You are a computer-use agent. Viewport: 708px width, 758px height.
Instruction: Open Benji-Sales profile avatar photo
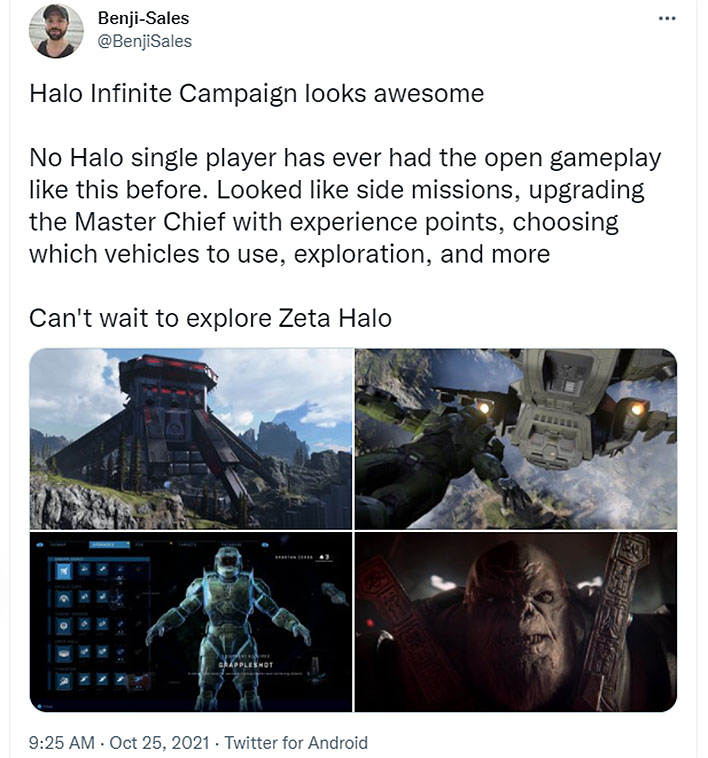(56, 31)
